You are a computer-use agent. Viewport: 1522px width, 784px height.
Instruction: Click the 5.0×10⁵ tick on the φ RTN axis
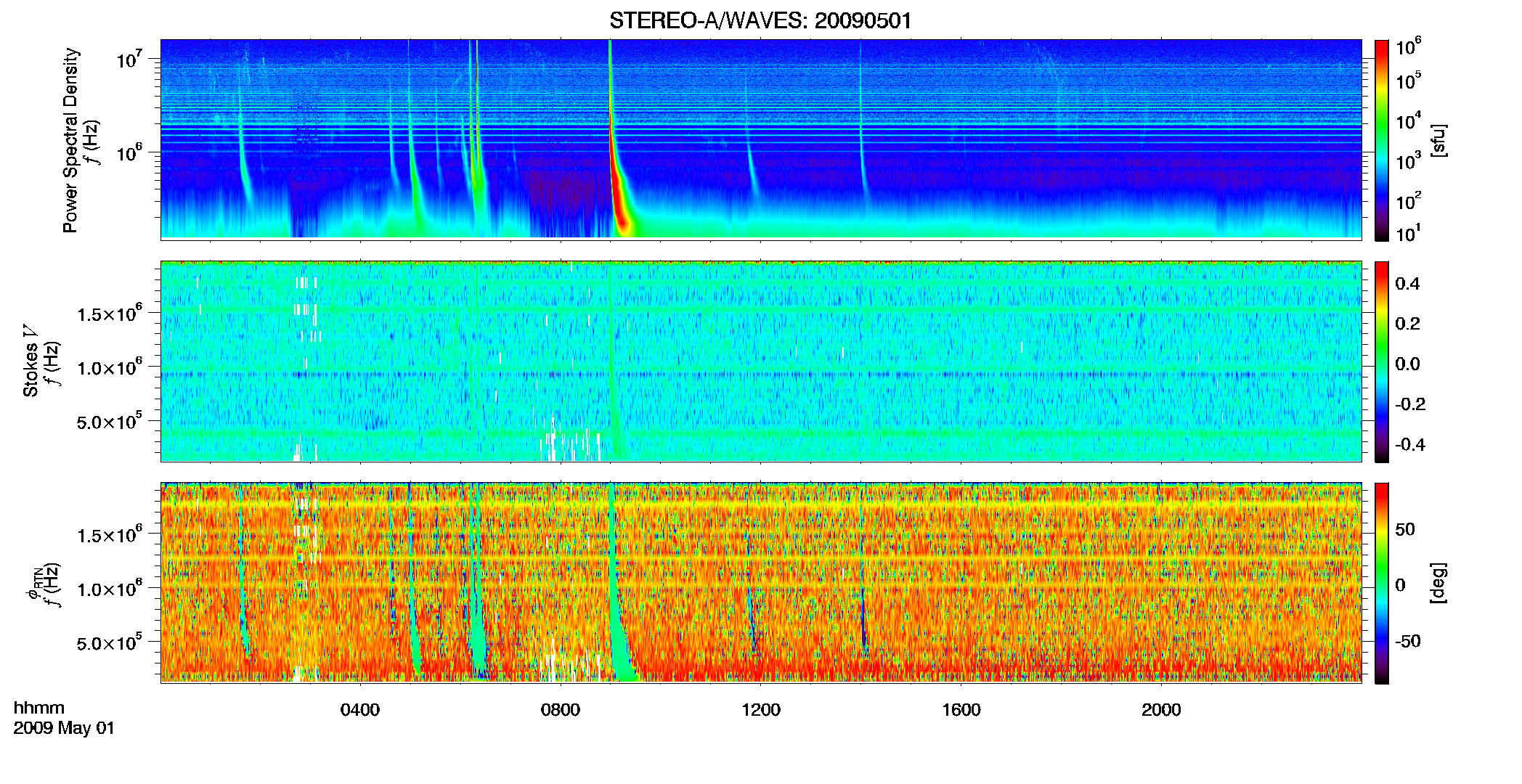click(x=110, y=642)
